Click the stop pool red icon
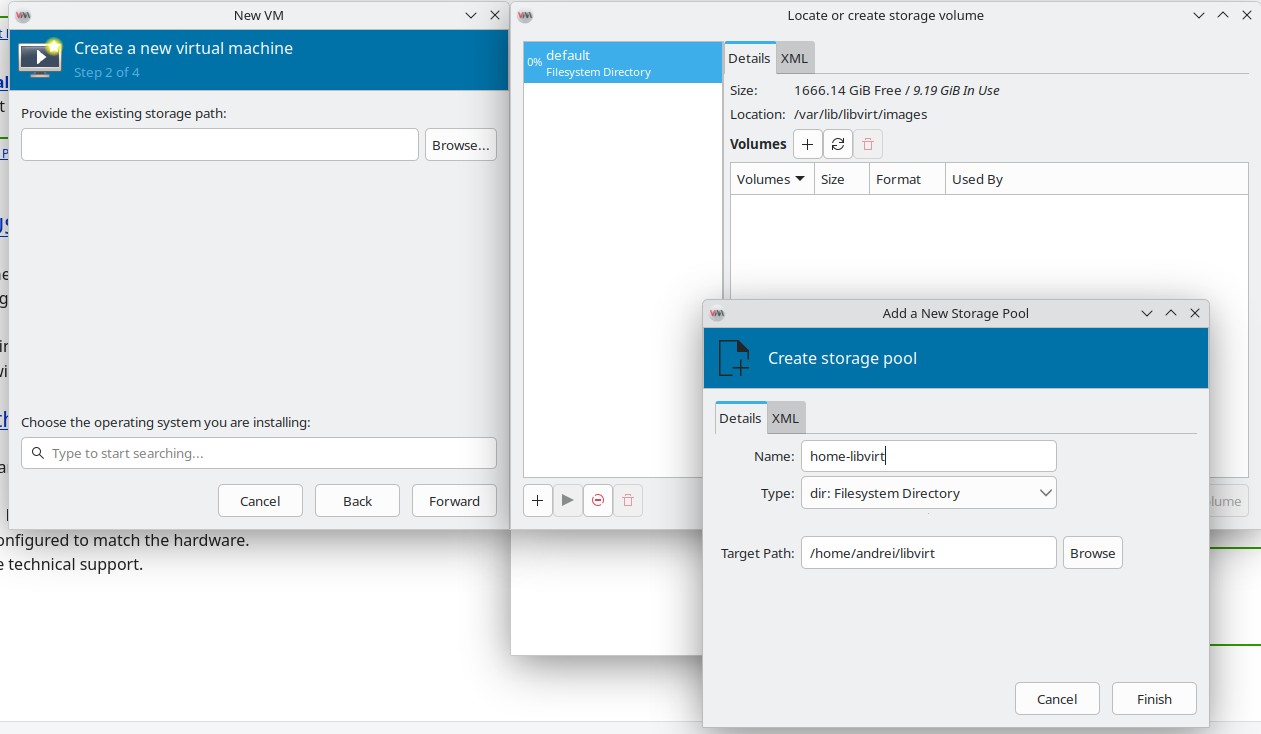Image resolution: width=1261 pixels, height=734 pixels. click(x=598, y=500)
